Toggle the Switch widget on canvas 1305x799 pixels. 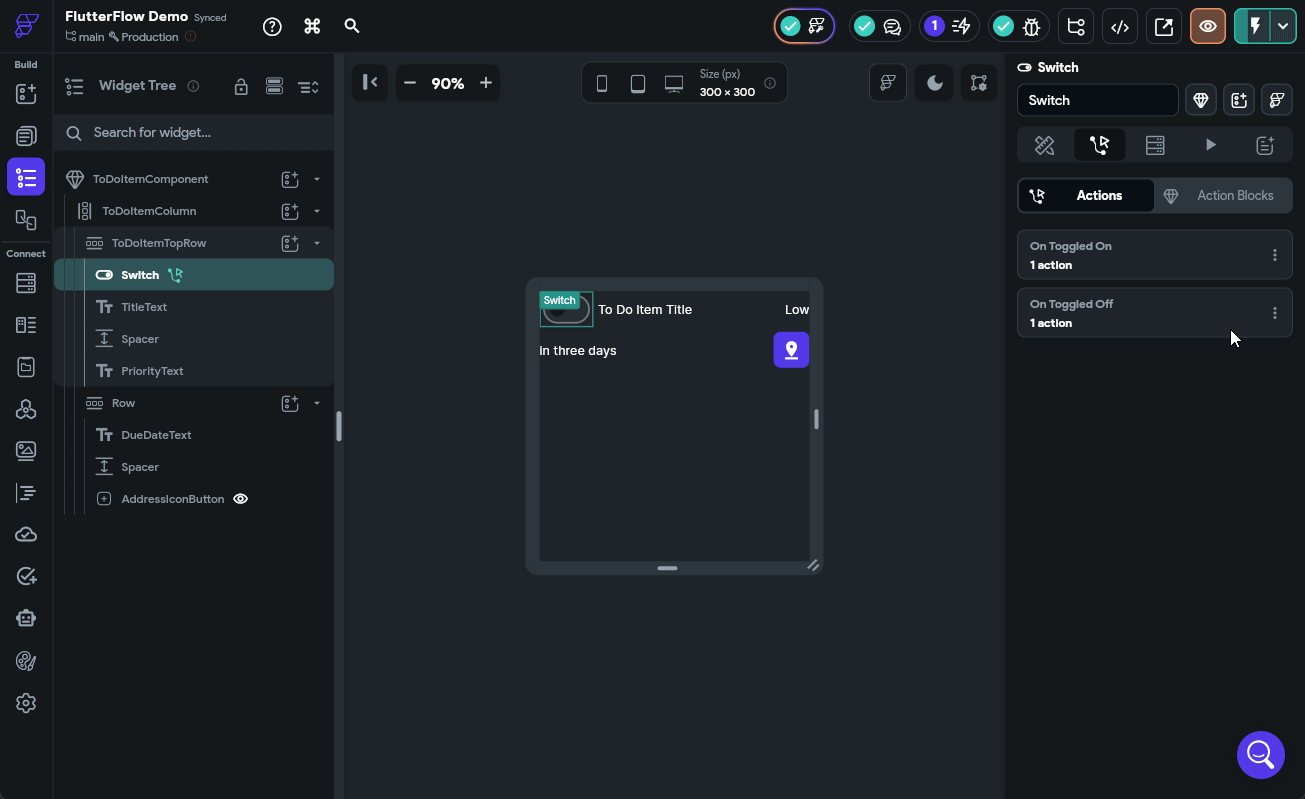[566, 310]
